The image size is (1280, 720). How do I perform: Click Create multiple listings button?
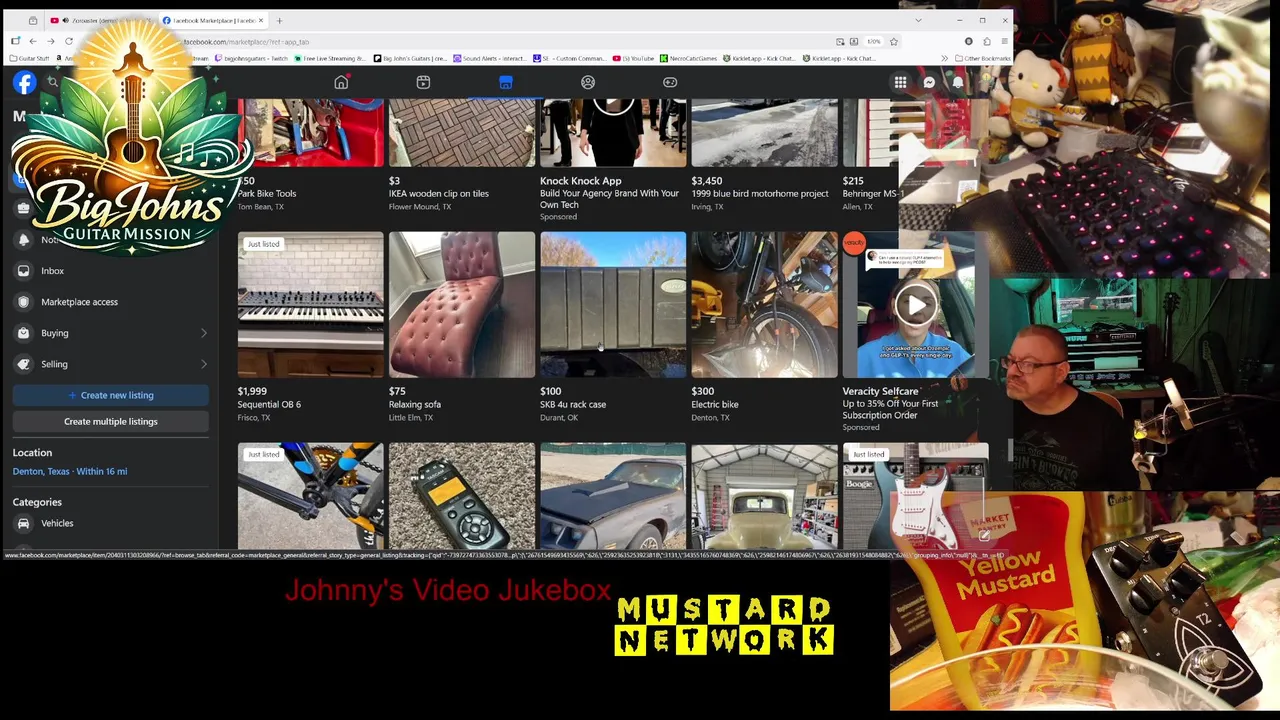coord(111,421)
